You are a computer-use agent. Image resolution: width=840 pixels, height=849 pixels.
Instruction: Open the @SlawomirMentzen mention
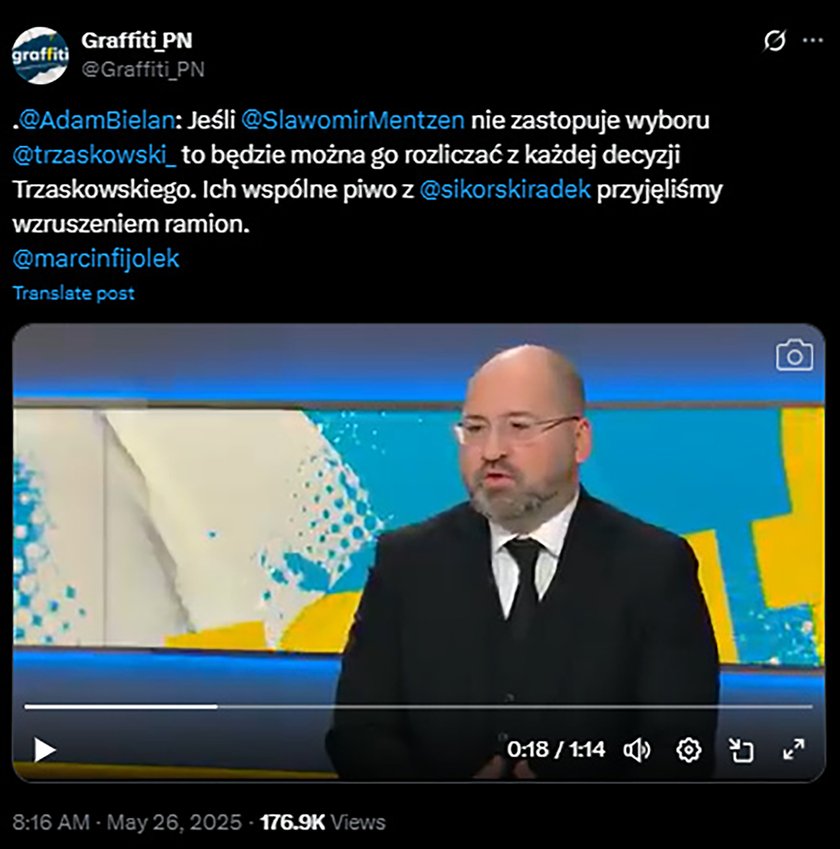(x=353, y=120)
